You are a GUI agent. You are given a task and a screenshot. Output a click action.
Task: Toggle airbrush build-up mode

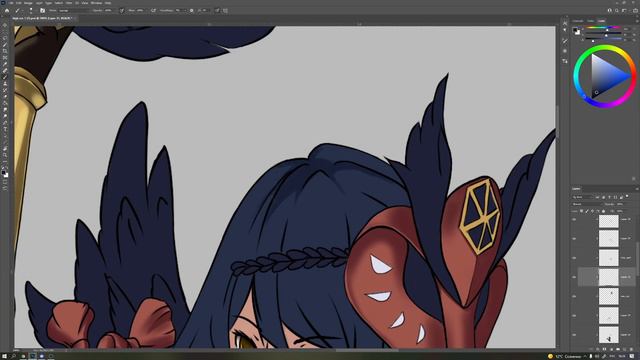pyautogui.click(x=153, y=11)
